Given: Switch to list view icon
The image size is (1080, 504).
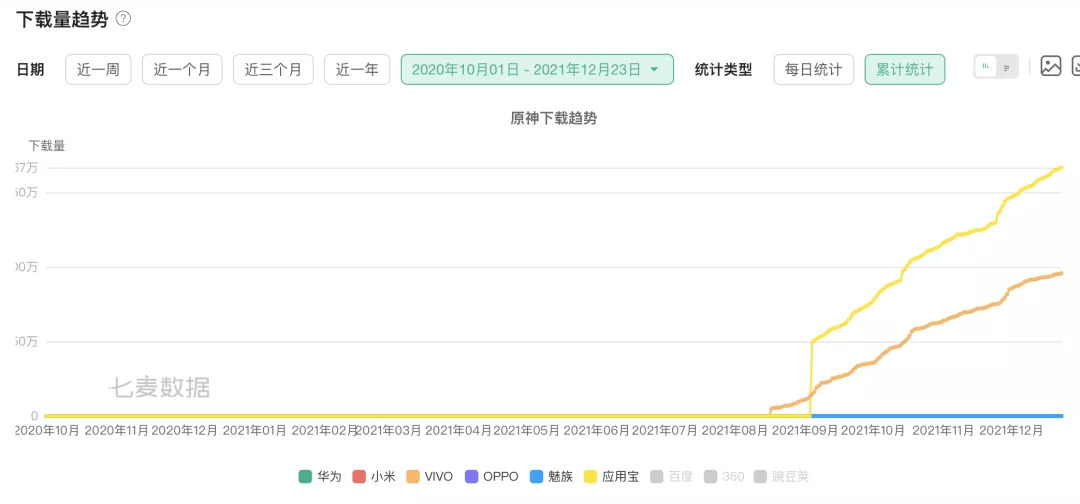Looking at the screenshot, I should click(x=1006, y=67).
